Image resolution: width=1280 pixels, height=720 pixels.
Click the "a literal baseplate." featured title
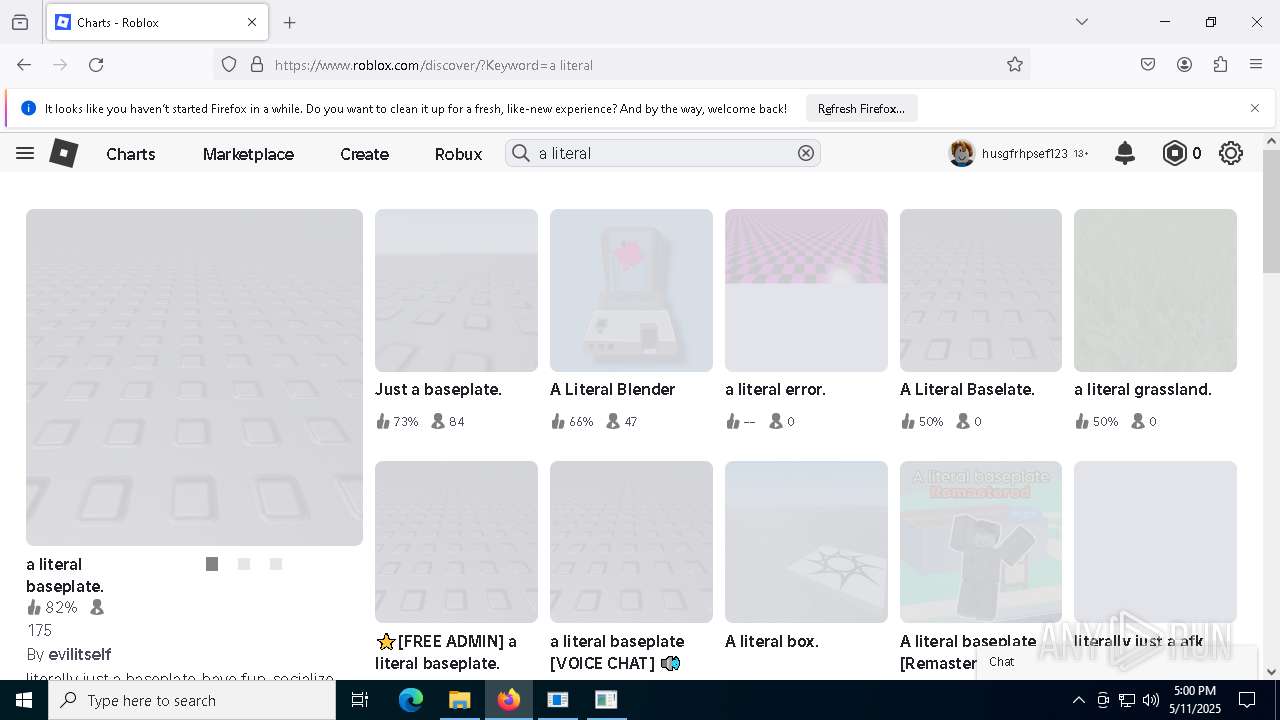click(x=65, y=575)
